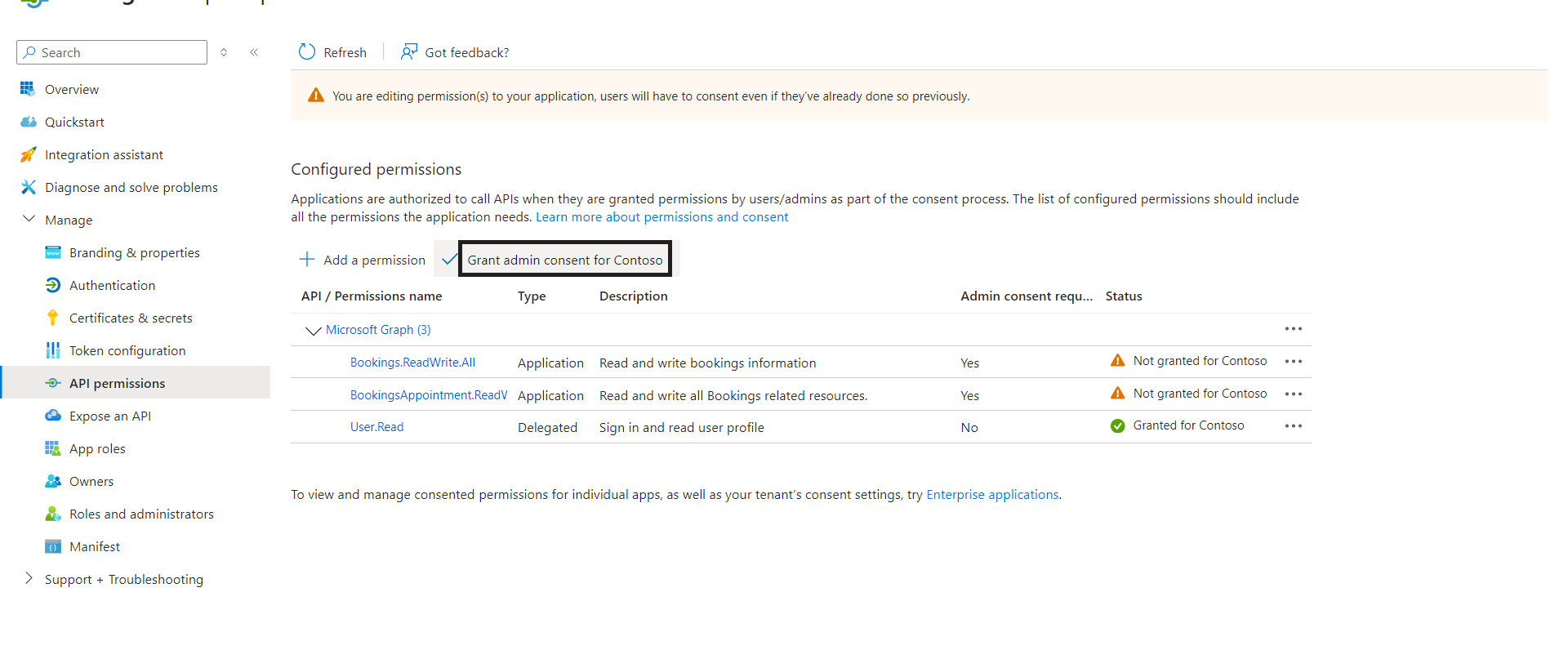
Task: Collapse the sidebar with the double chevron
Action: click(254, 52)
